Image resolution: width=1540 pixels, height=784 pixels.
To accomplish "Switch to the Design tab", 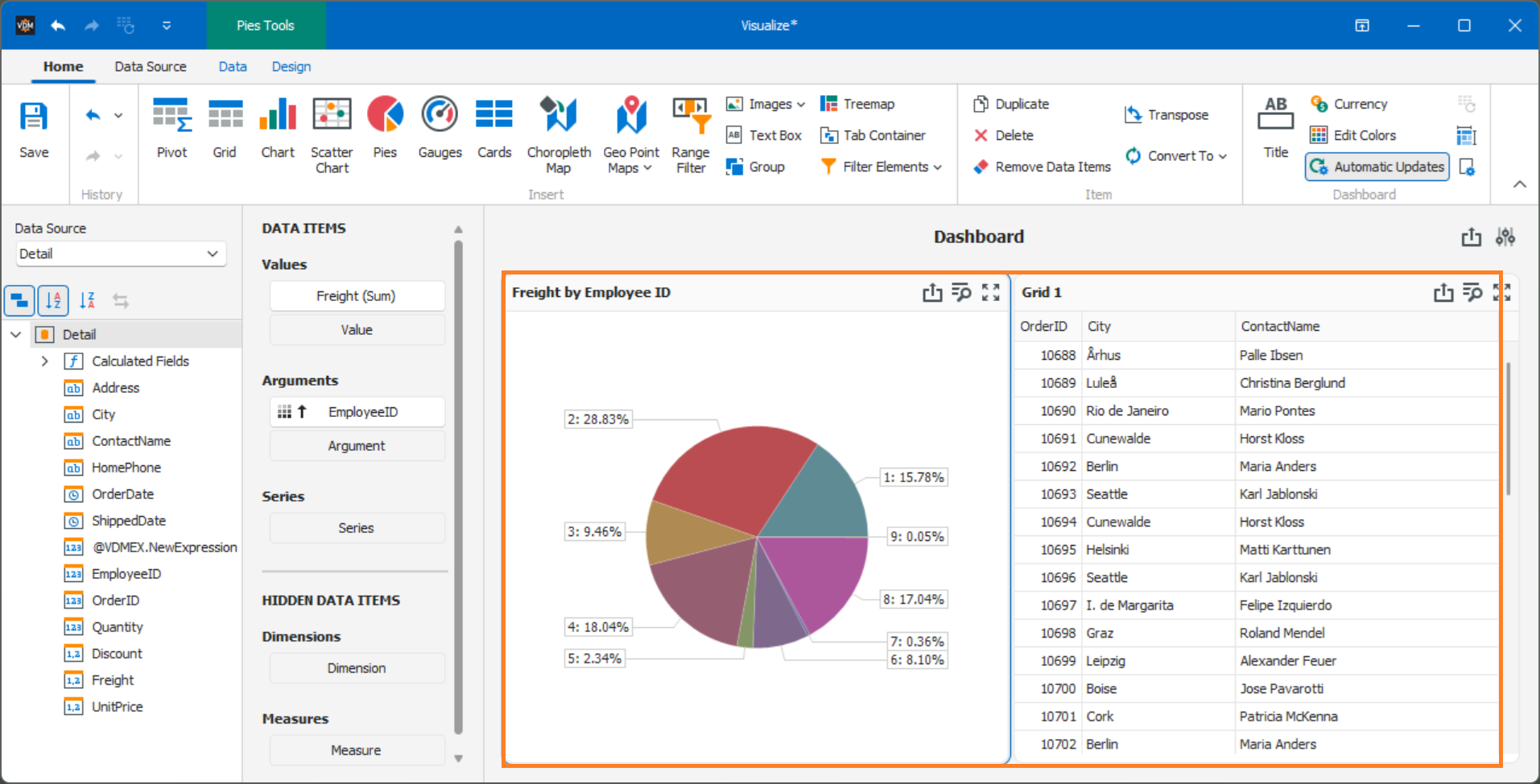I will (x=291, y=66).
